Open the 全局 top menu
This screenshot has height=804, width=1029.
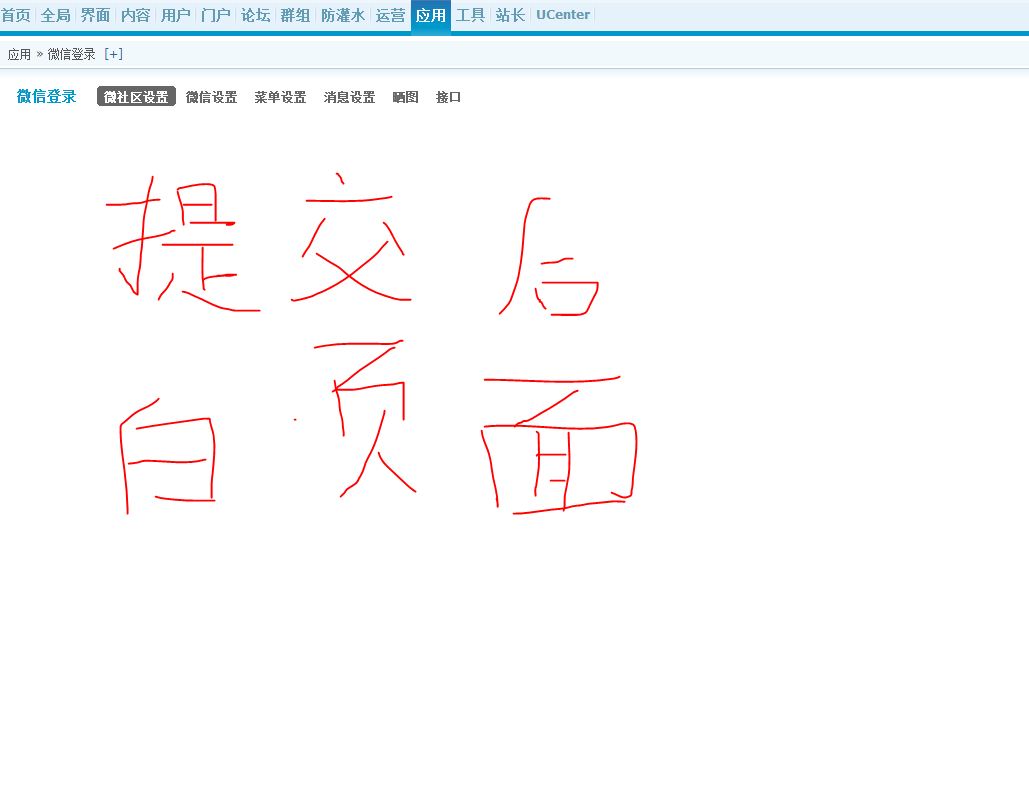click(56, 15)
